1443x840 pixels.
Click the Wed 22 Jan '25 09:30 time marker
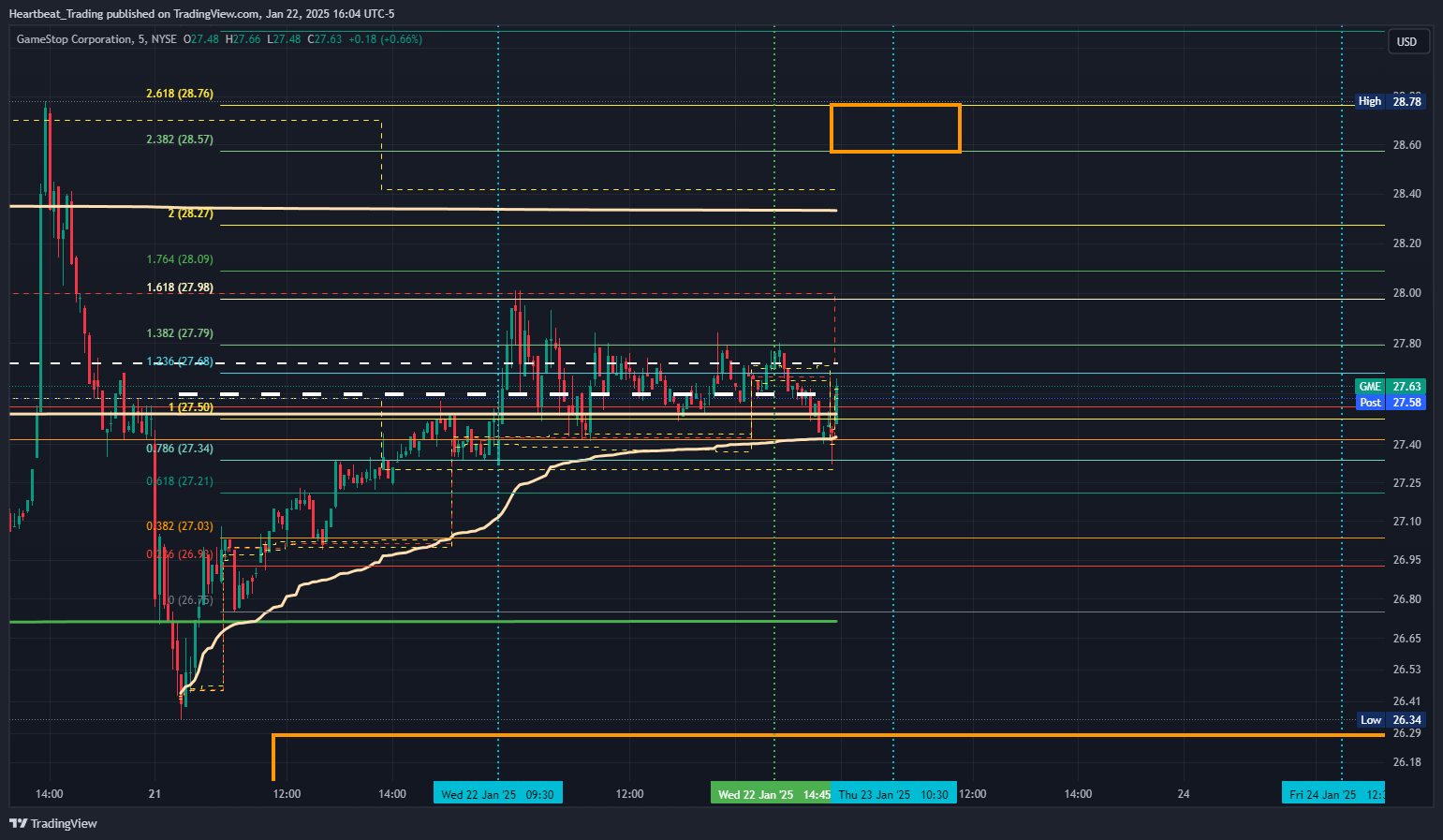[x=498, y=794]
